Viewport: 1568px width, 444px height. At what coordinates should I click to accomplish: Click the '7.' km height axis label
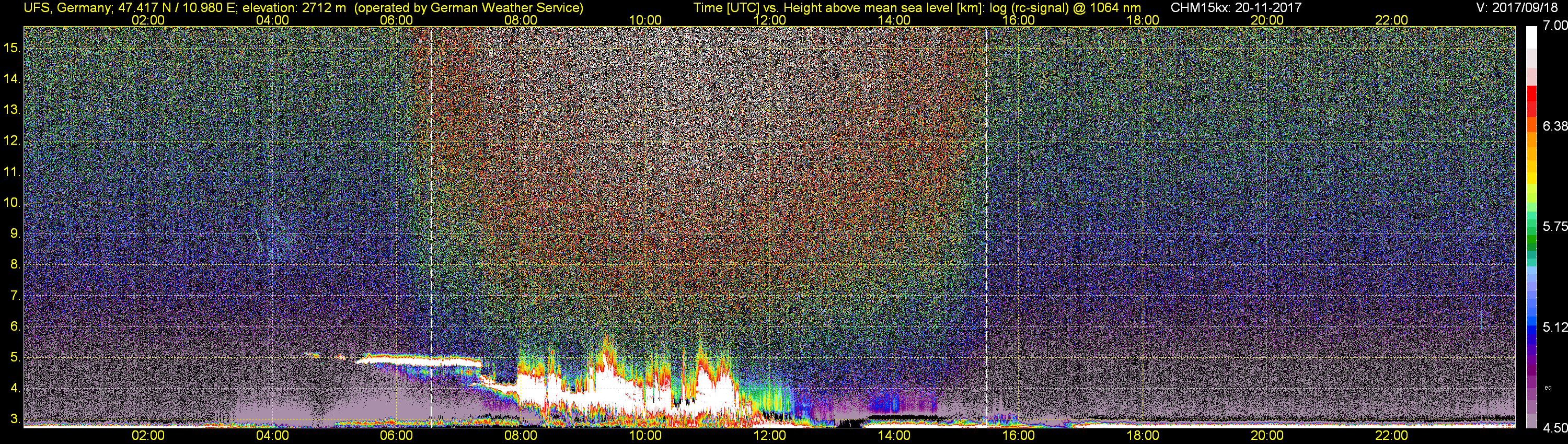(x=15, y=296)
